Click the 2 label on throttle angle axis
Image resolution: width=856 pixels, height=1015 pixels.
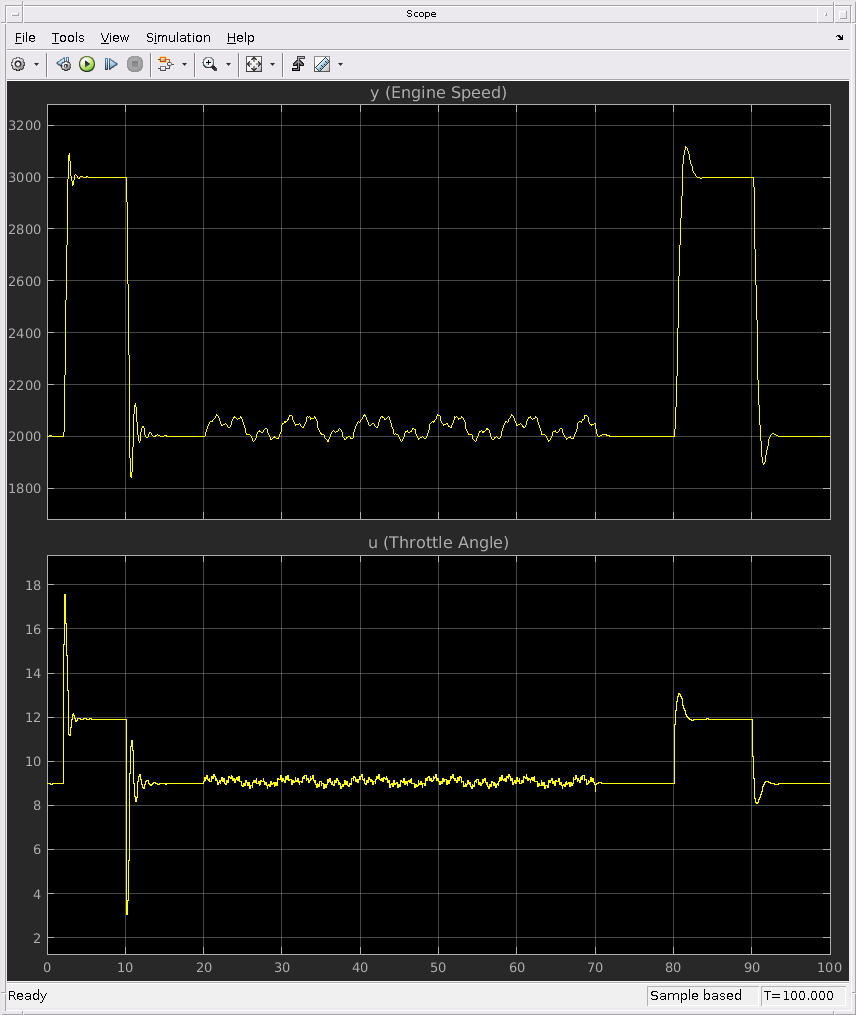[37, 938]
